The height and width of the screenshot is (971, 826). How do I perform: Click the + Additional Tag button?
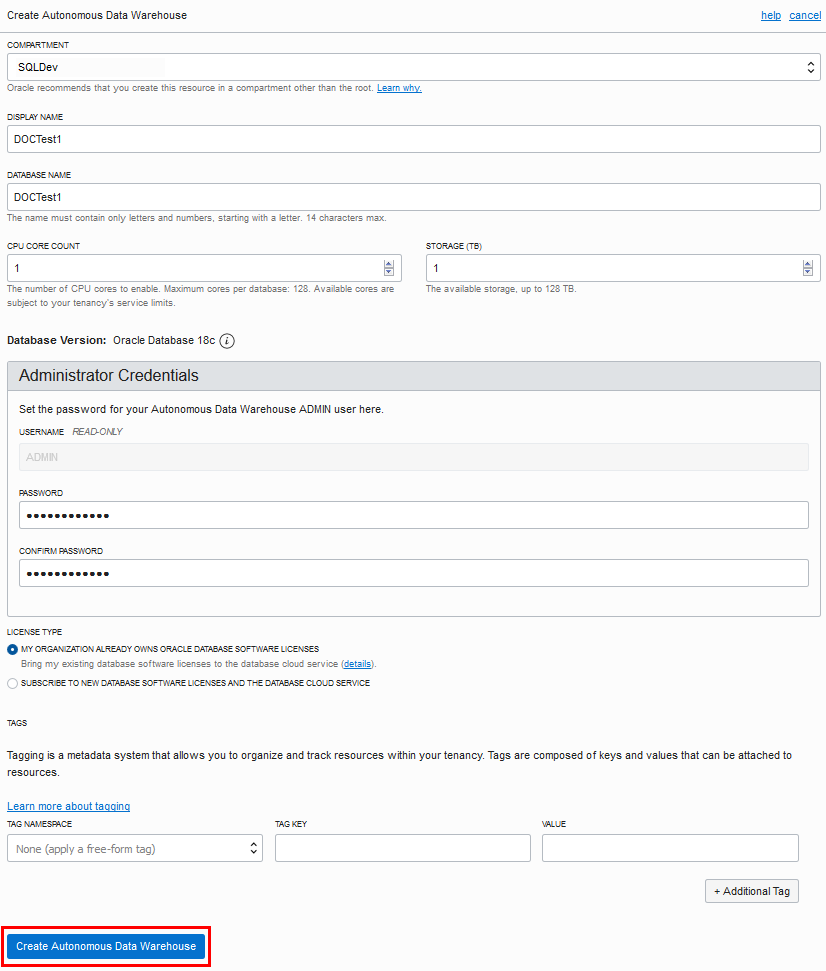pos(751,891)
